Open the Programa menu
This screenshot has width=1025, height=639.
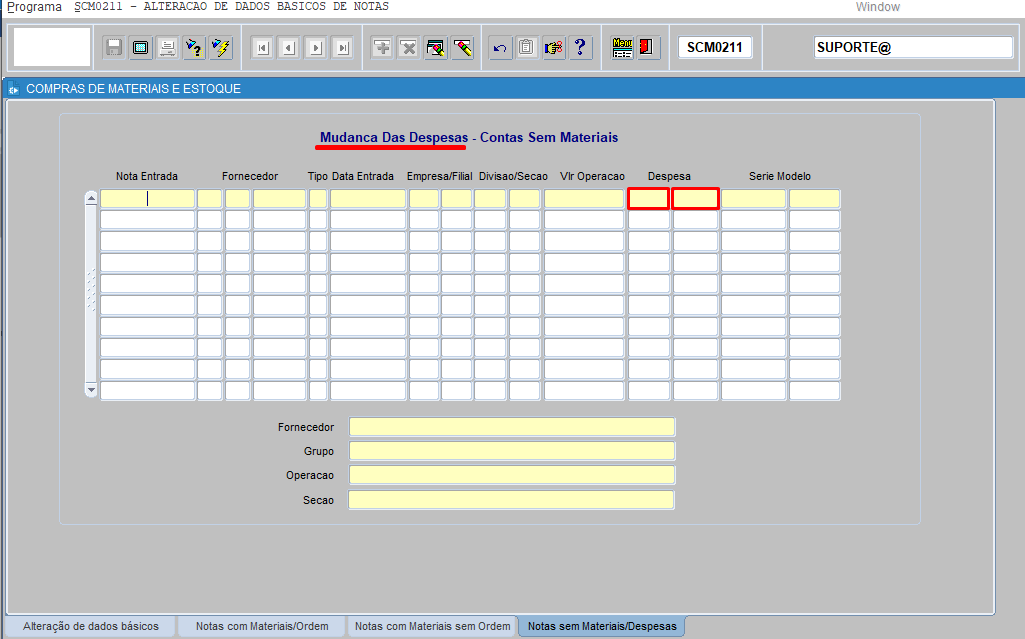click(34, 7)
